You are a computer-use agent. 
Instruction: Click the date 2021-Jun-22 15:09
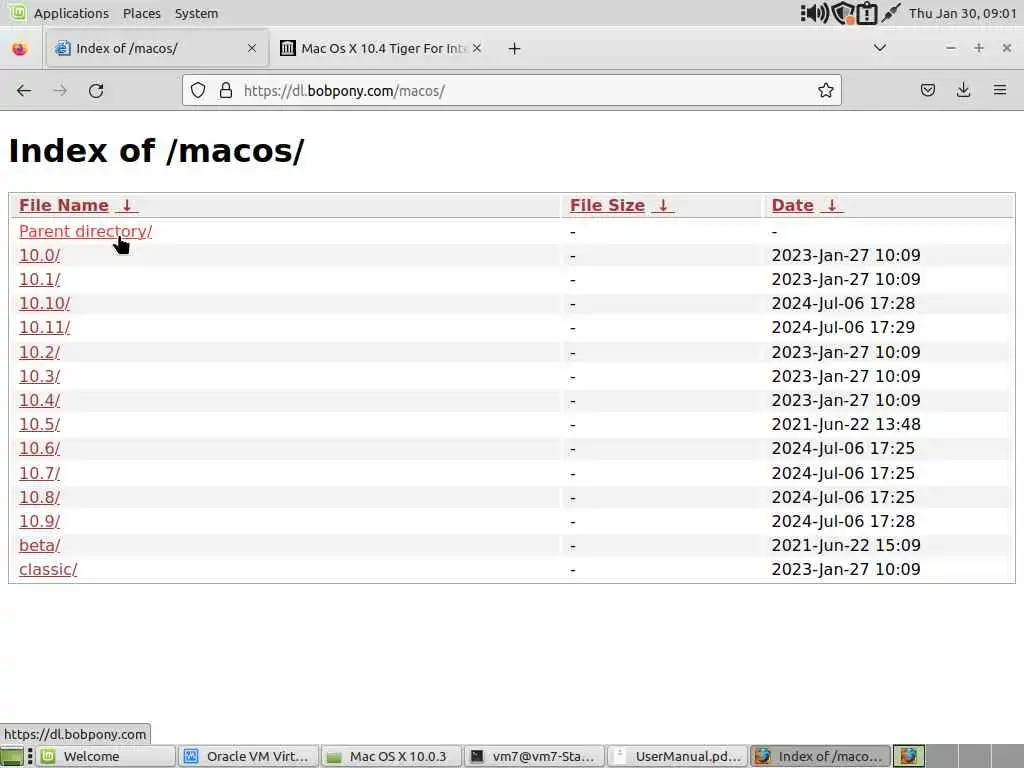pyautogui.click(x=846, y=545)
